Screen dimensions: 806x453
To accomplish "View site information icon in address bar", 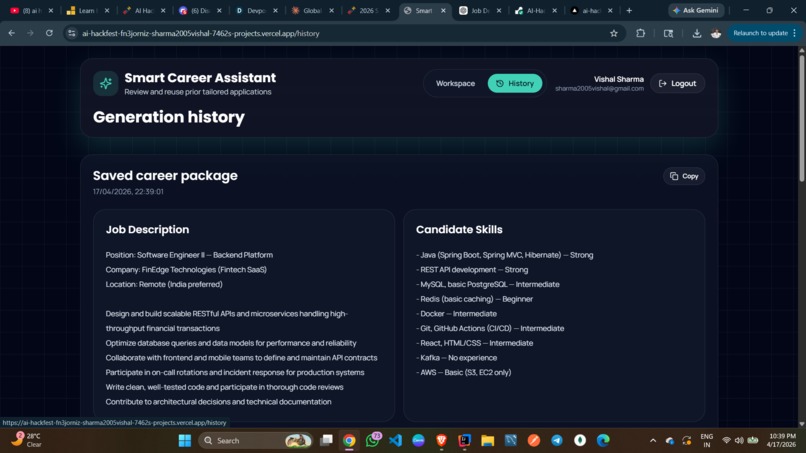I will (x=72, y=33).
